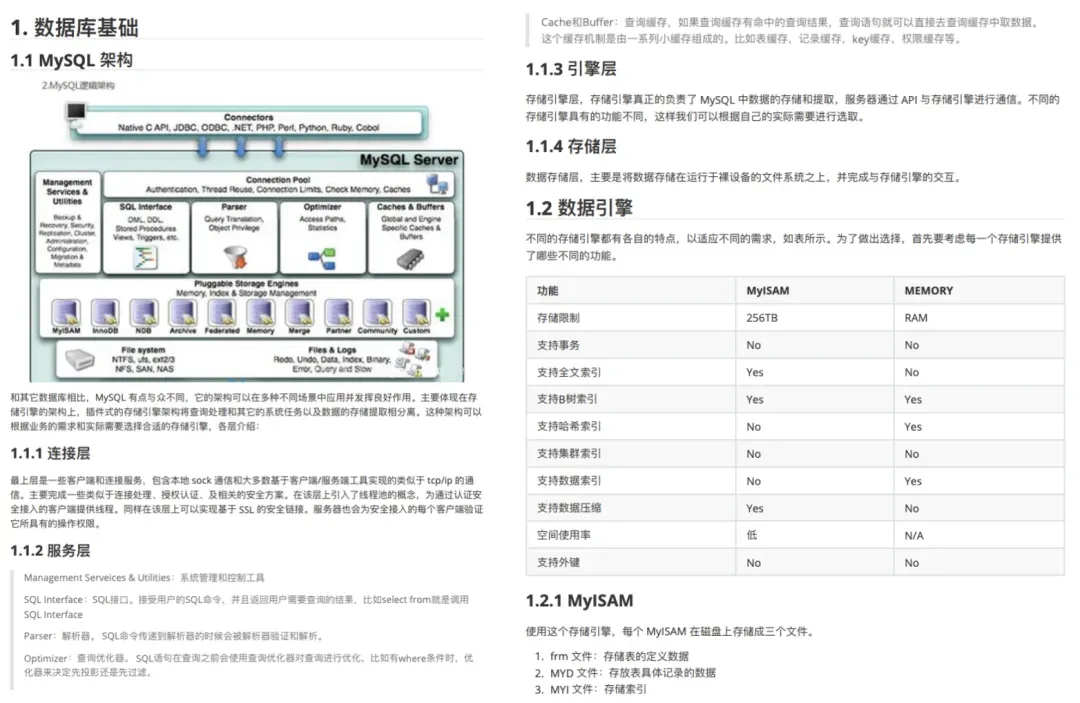Click the Parser: 解析器 quote line
This screenshot has width=1080, height=703.
(x=174, y=636)
